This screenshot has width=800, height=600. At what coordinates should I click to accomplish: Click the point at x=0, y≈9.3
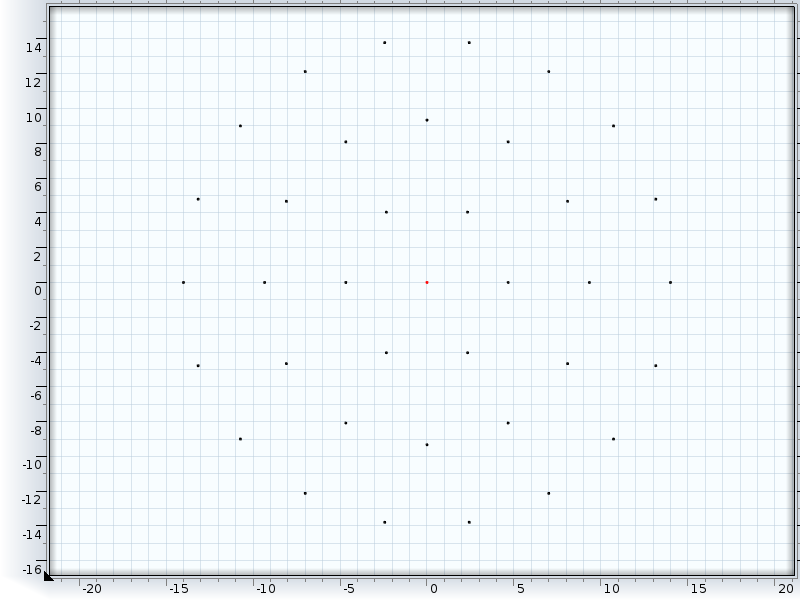click(427, 120)
